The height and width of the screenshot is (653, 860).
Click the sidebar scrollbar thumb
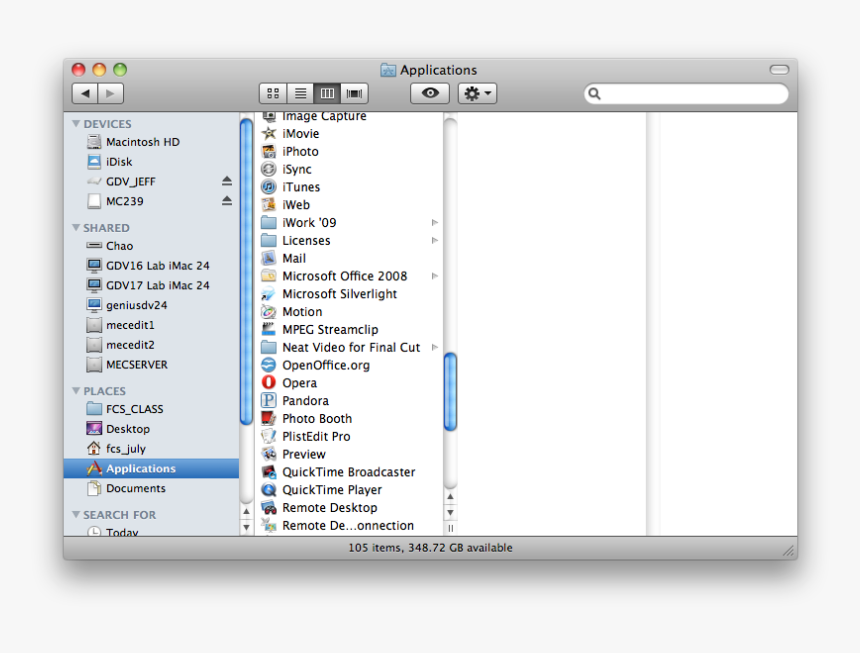click(x=246, y=272)
